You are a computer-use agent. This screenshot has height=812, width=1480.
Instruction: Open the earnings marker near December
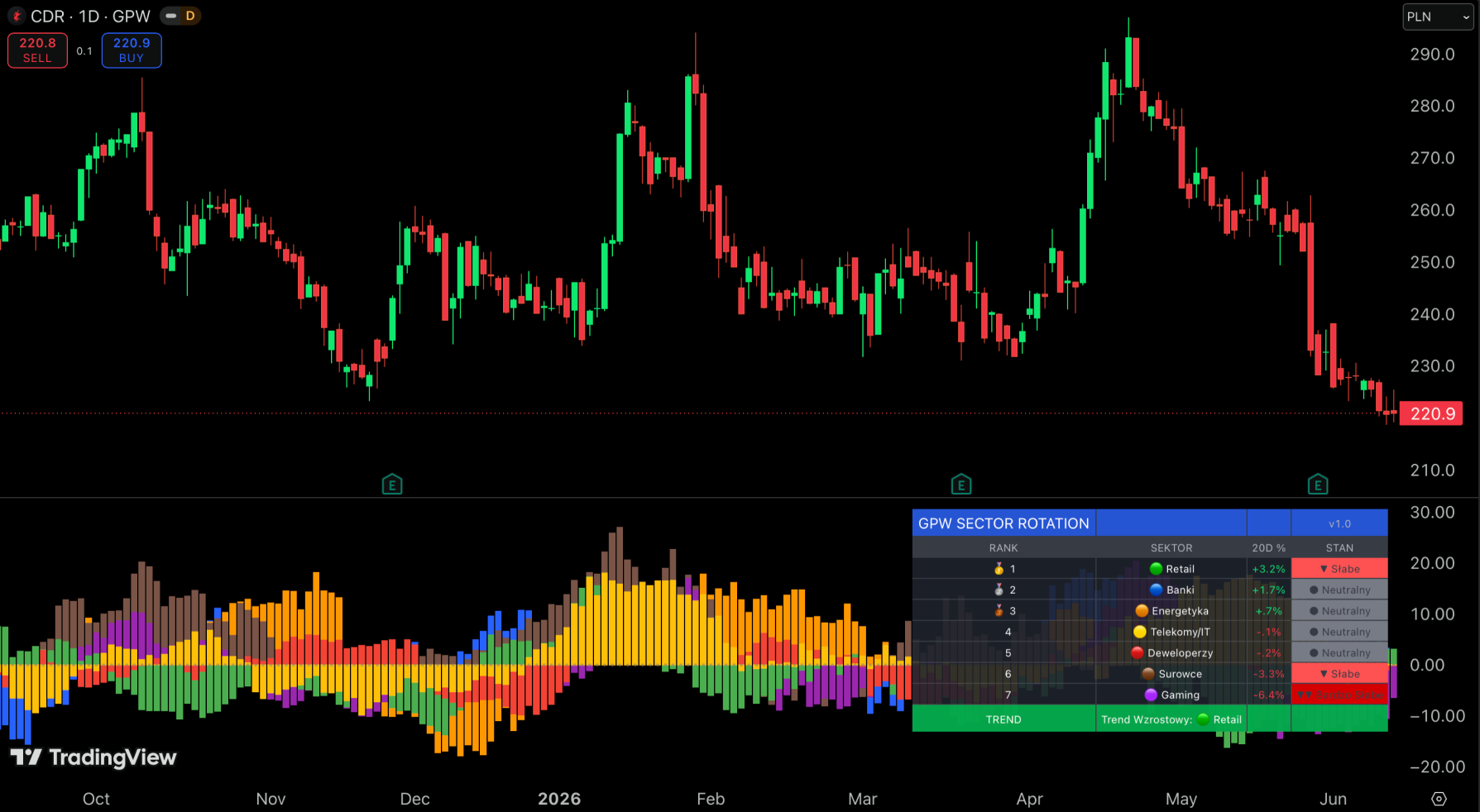pos(392,485)
